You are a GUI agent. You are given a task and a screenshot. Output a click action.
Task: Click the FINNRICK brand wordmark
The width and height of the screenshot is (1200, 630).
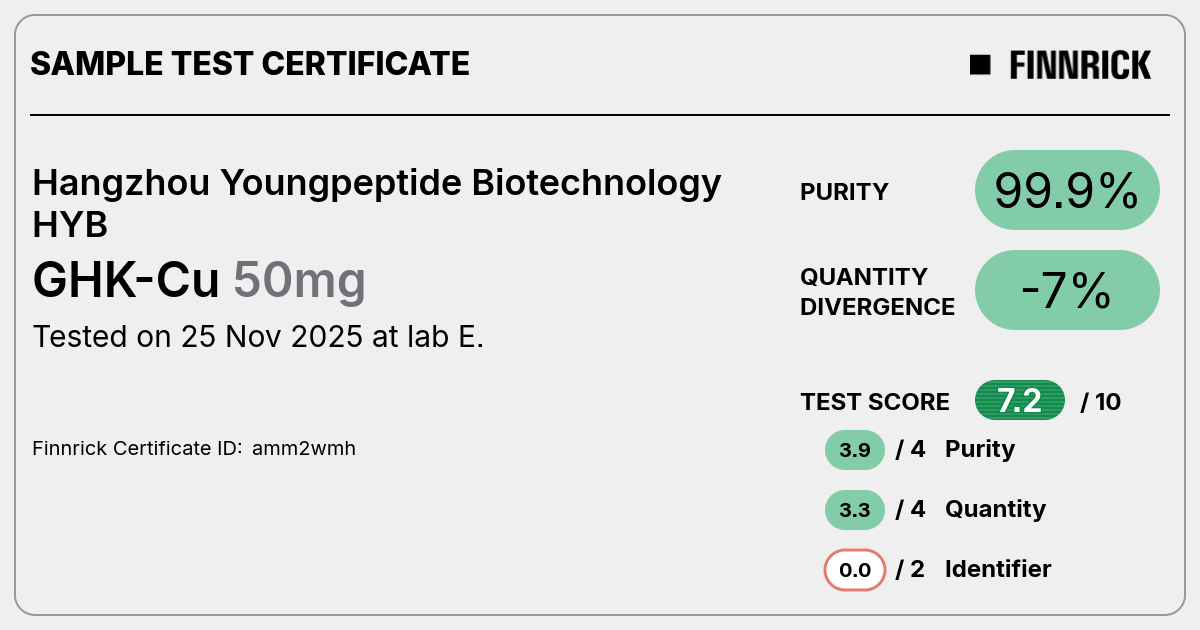click(1080, 65)
